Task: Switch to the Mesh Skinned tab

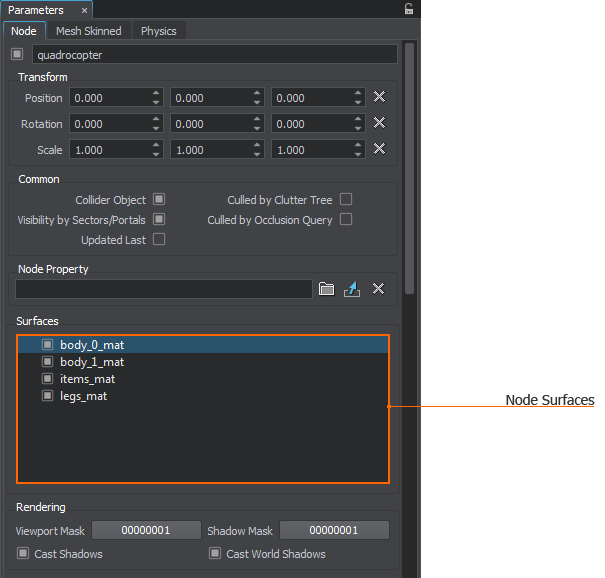Action: [x=88, y=31]
